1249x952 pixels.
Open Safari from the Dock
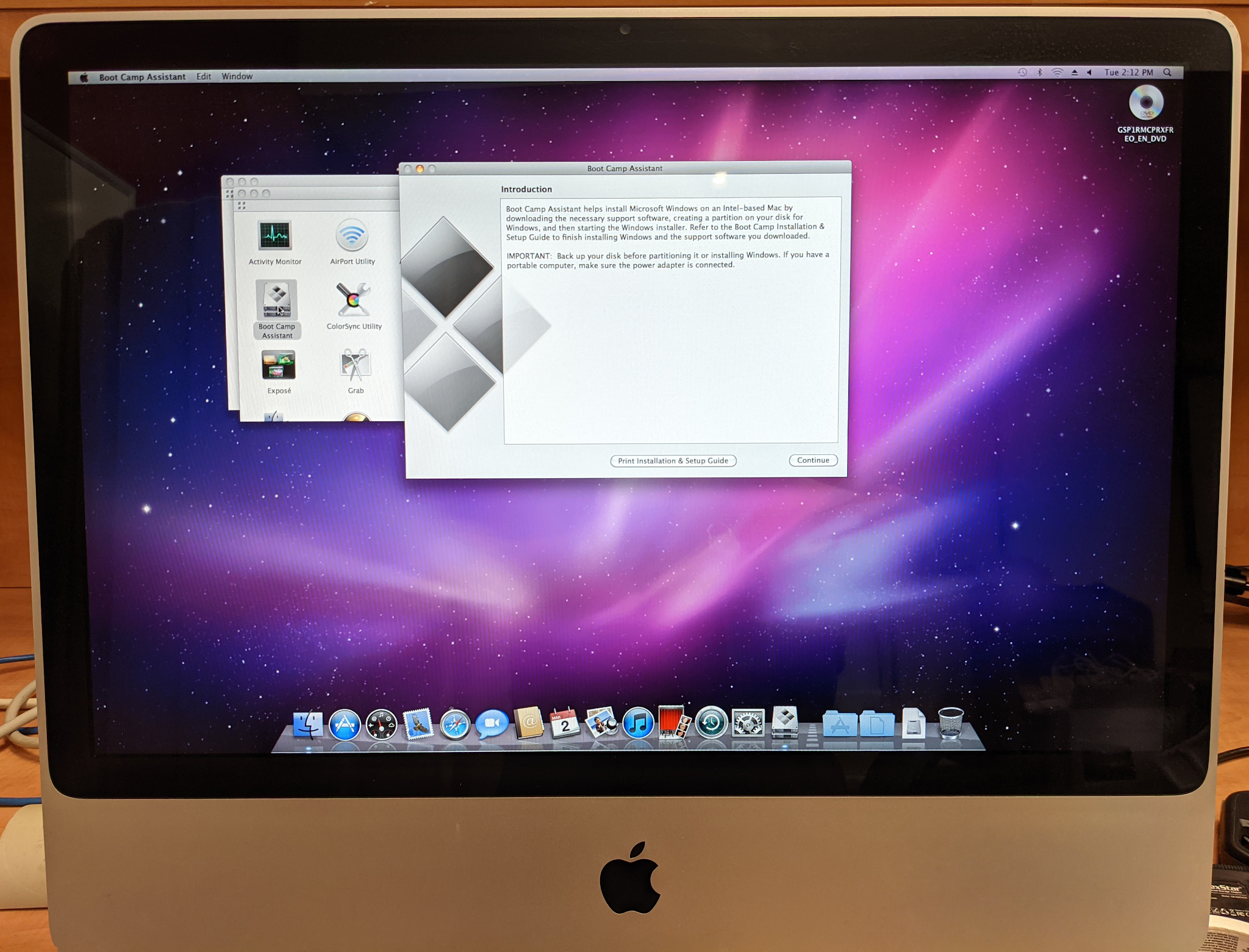[455, 725]
